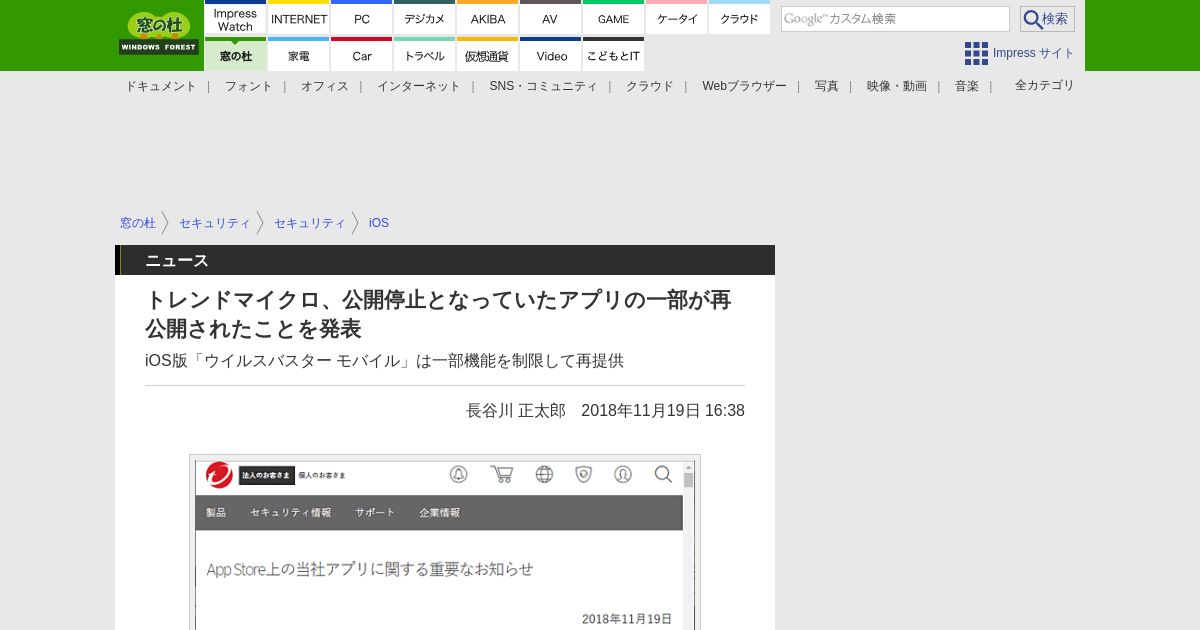This screenshot has width=1200, height=630.
Task: Open the AKIBA tab
Action: [488, 19]
